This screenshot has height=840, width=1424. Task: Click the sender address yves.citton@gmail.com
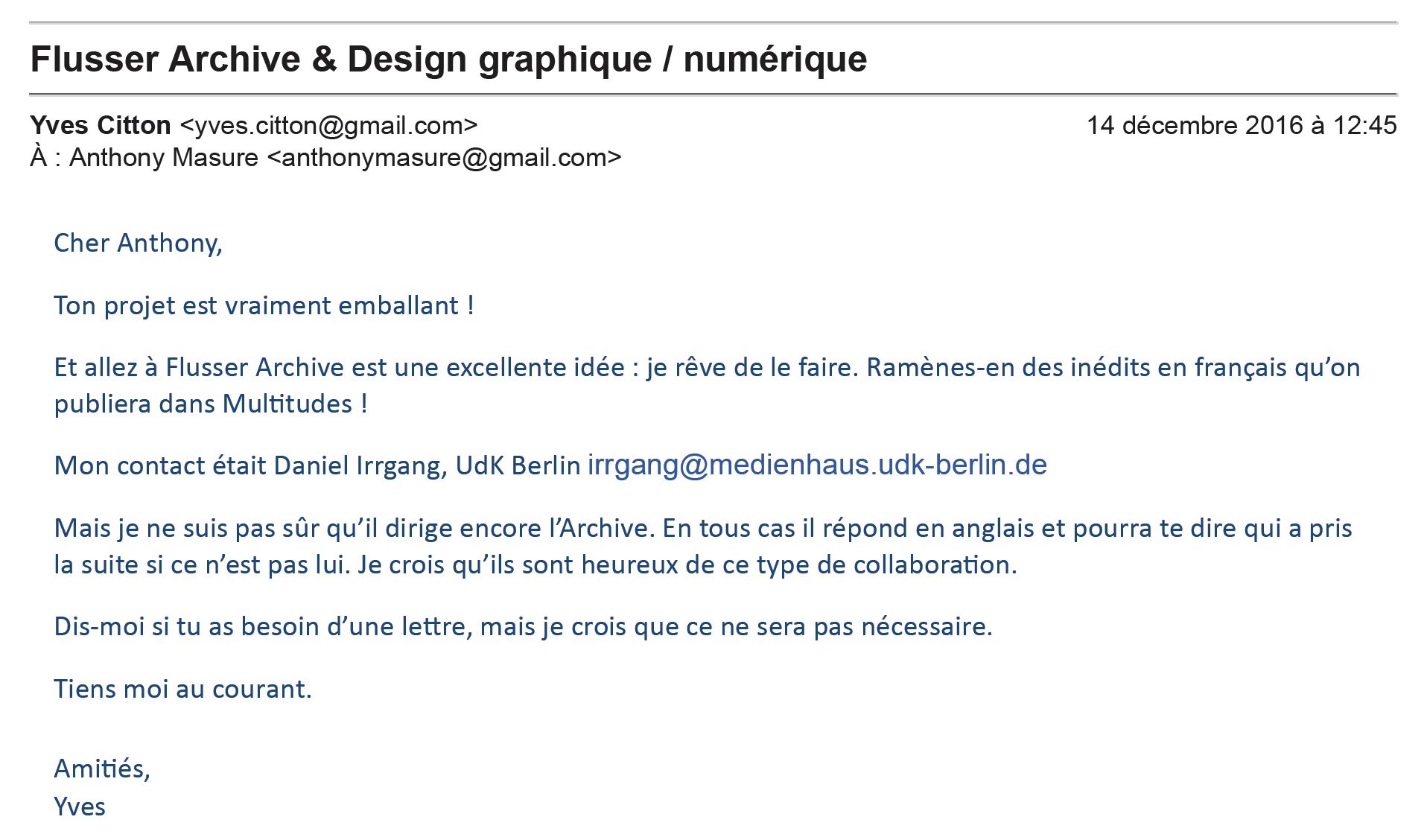point(328,126)
